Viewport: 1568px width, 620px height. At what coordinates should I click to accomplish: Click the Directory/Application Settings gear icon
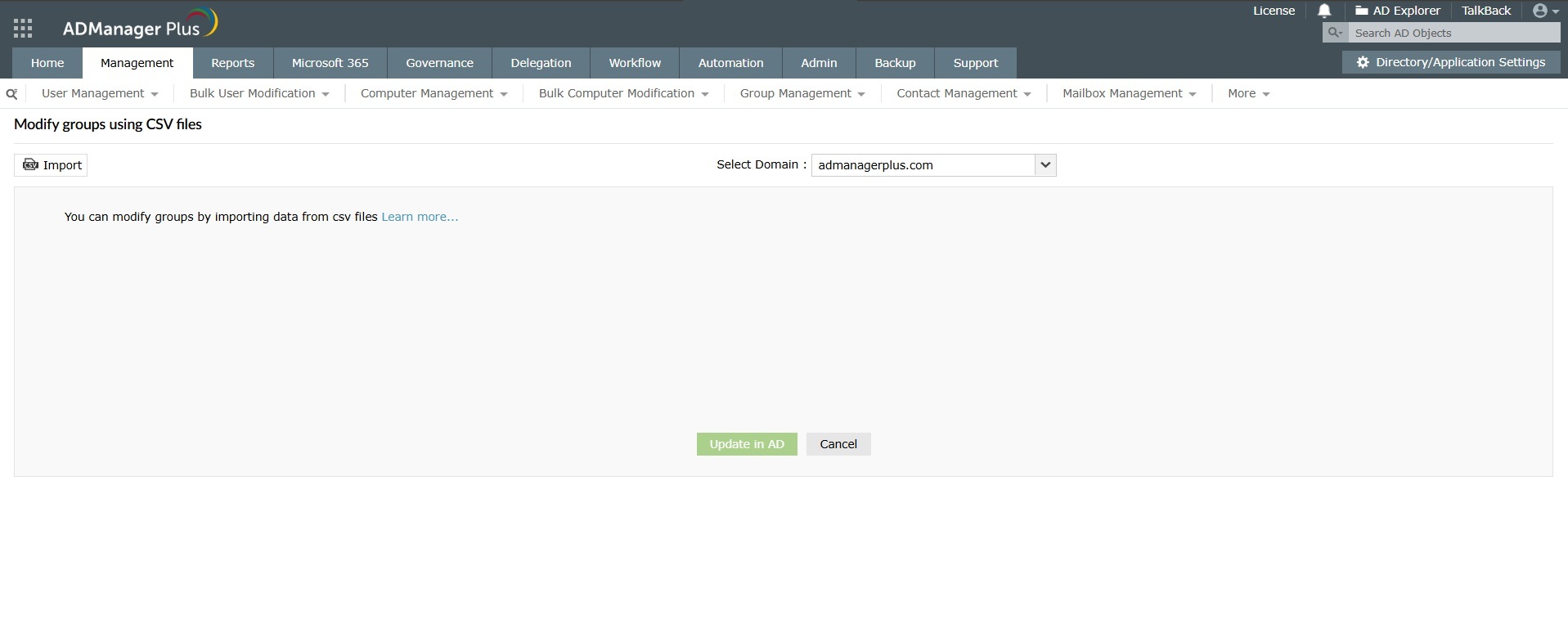[x=1363, y=62]
